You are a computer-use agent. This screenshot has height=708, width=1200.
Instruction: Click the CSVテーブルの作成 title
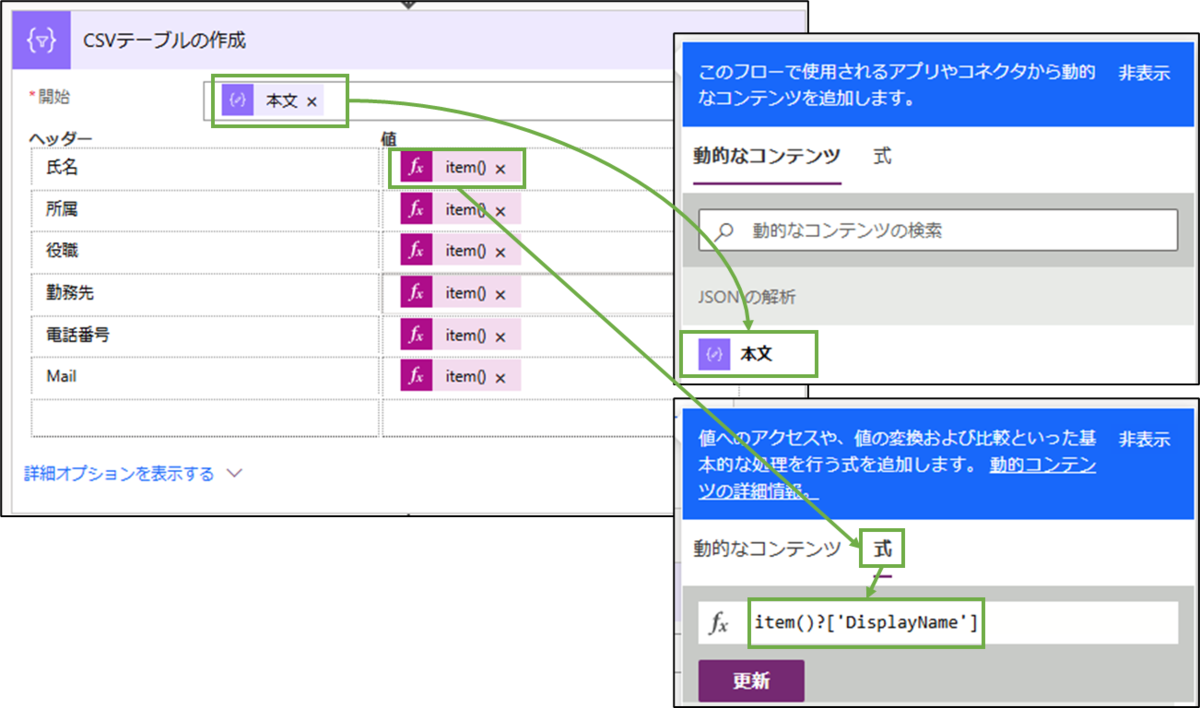(164, 41)
